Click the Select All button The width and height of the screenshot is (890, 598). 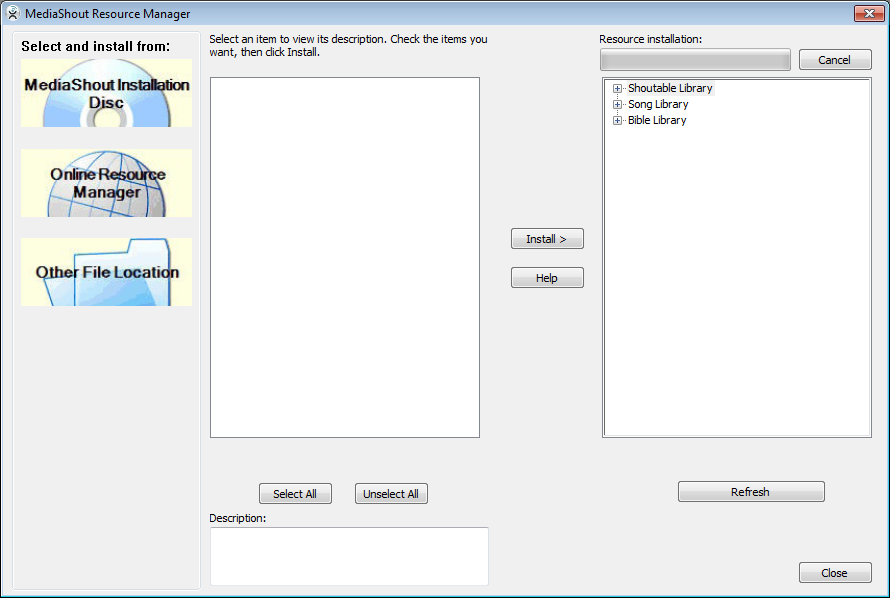(x=295, y=494)
